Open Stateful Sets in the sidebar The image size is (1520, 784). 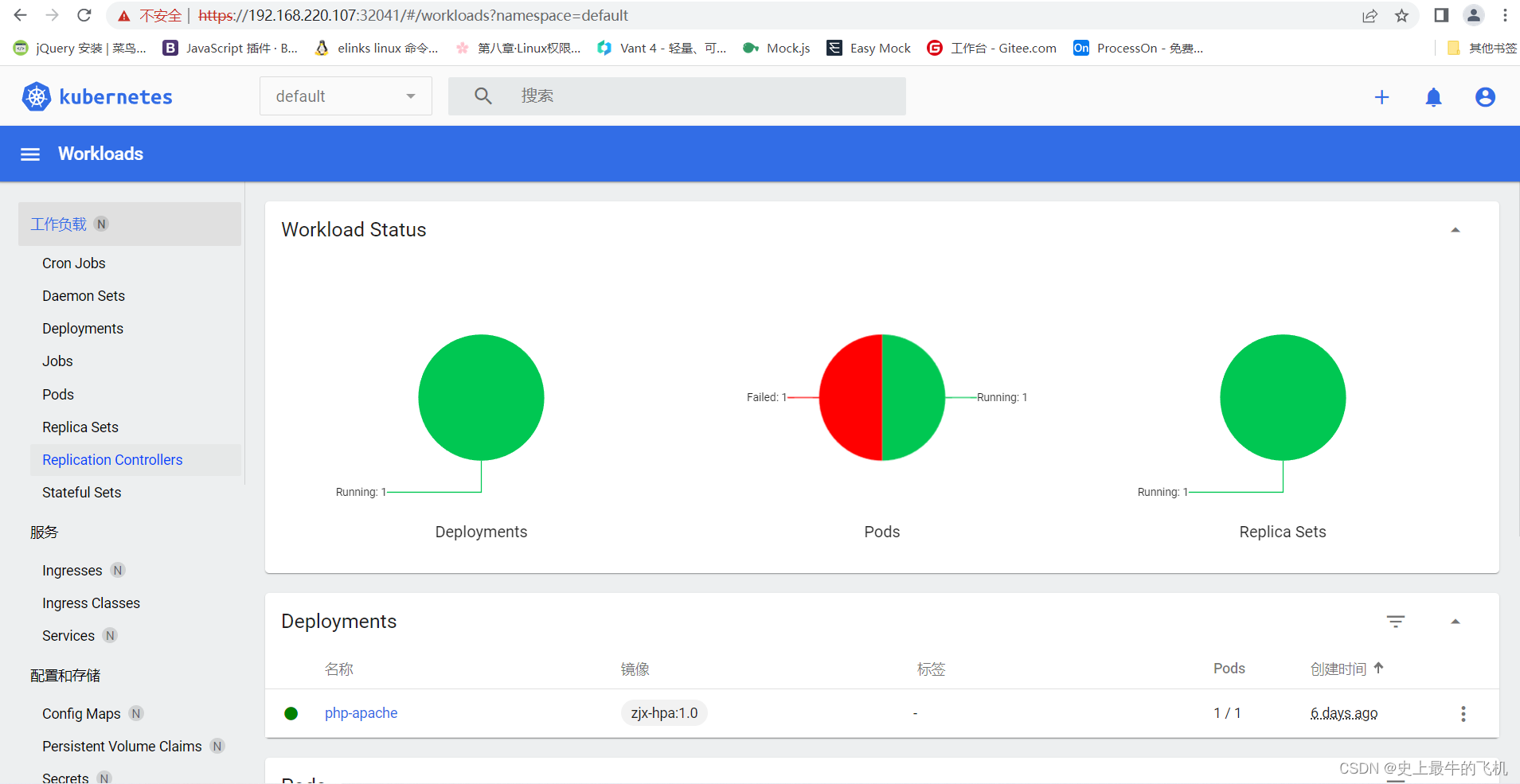[x=82, y=493]
